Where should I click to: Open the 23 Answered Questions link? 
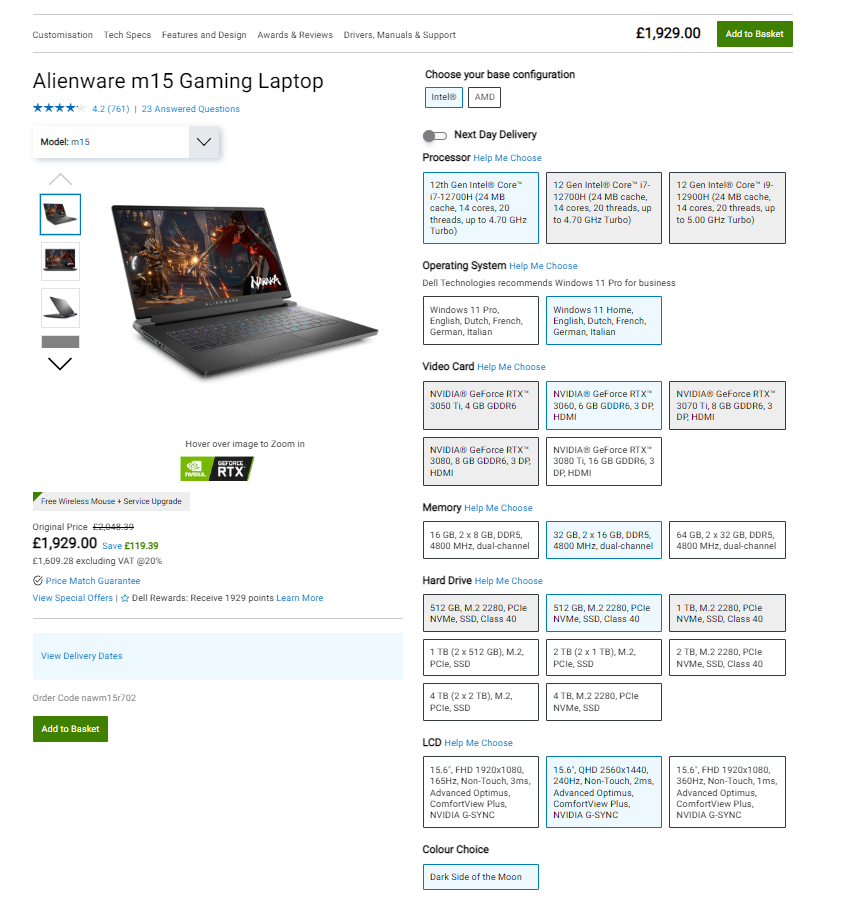[191, 109]
